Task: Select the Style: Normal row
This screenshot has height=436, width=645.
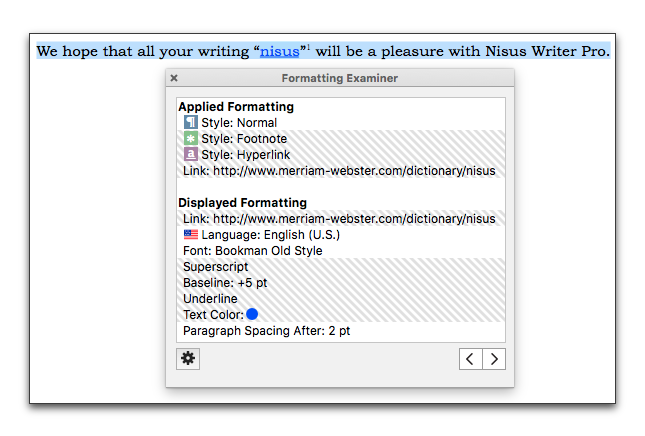Action: pos(341,123)
